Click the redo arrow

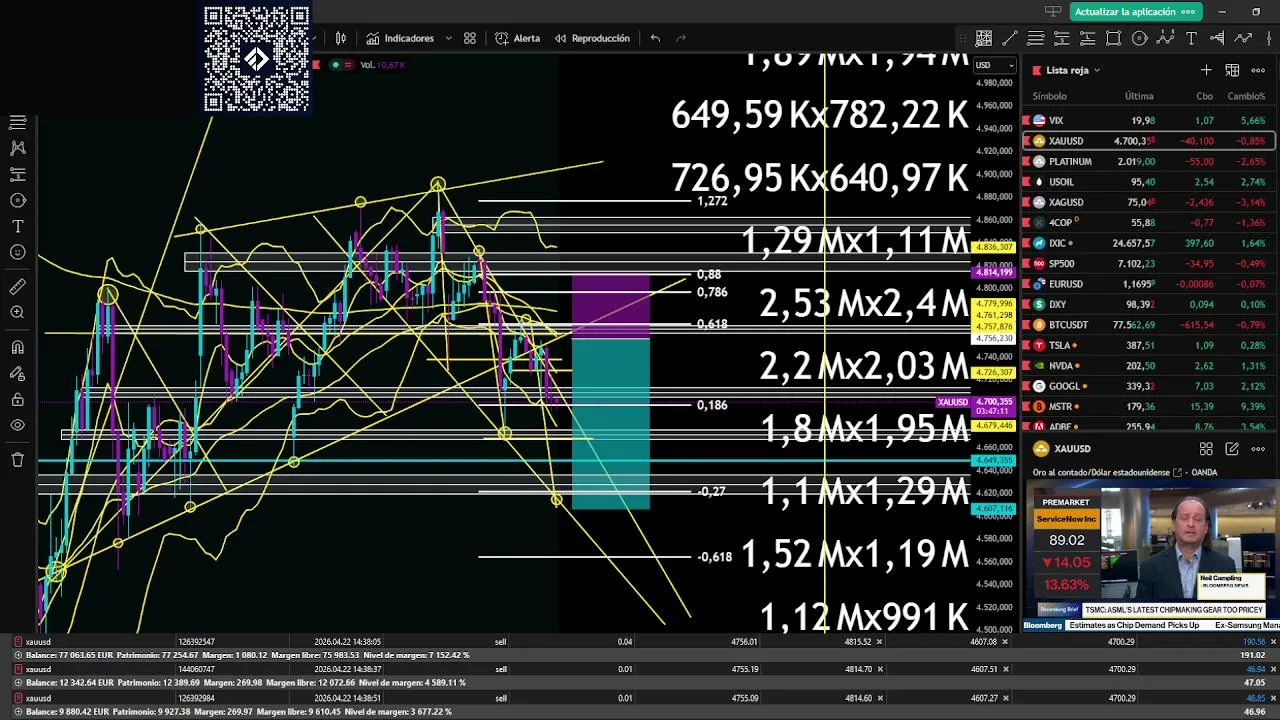pos(681,38)
